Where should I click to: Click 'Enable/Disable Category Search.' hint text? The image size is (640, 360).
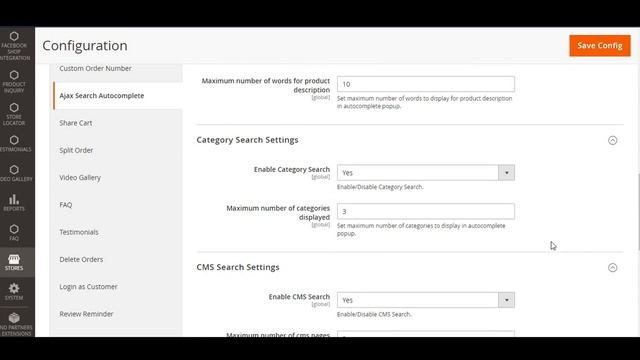(380, 187)
